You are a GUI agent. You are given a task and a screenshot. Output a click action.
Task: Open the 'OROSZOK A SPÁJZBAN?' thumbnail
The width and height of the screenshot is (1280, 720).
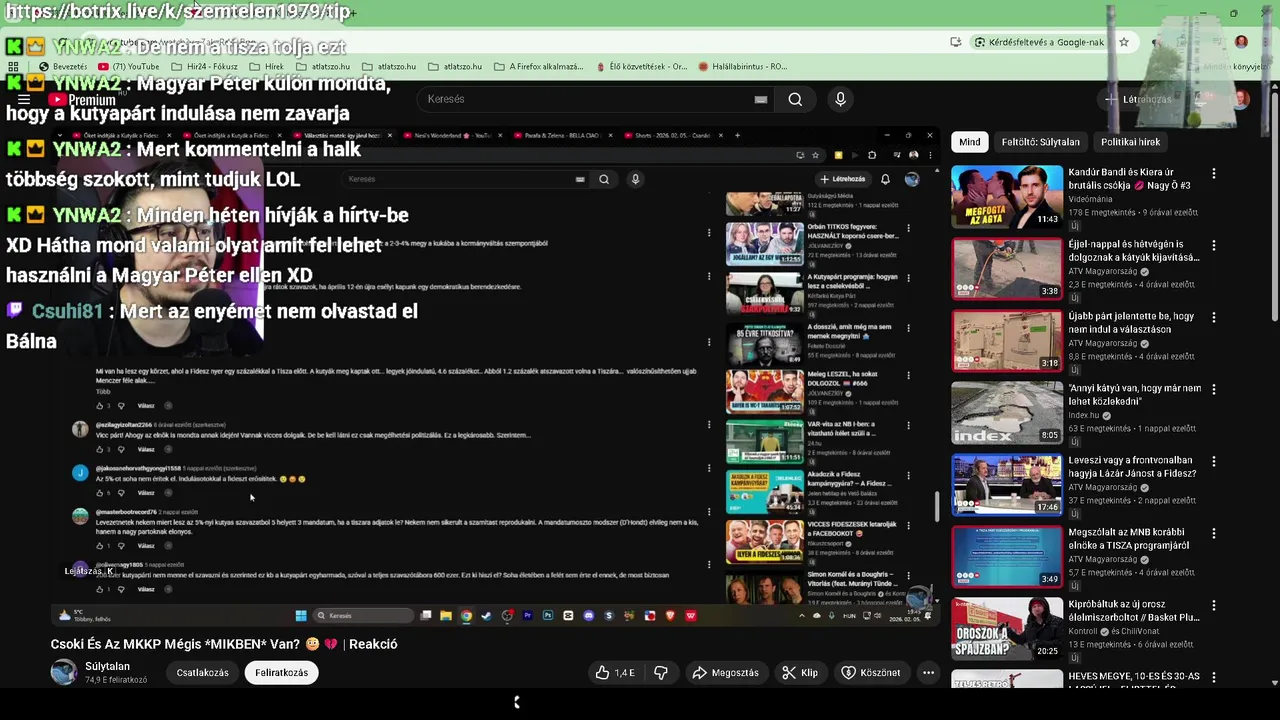(x=1006, y=629)
